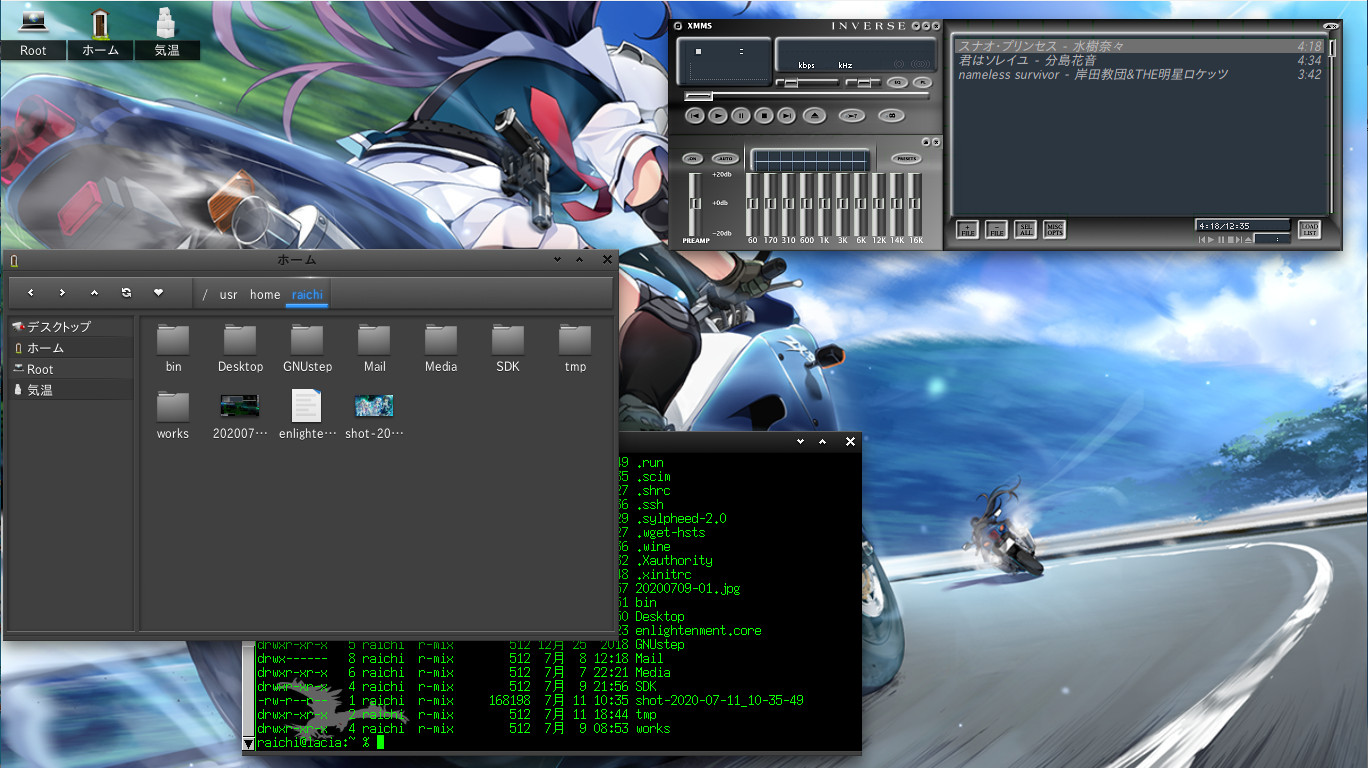Image resolution: width=1368 pixels, height=768 pixels.
Task: Click the XMMS balance slider
Action: point(862,82)
